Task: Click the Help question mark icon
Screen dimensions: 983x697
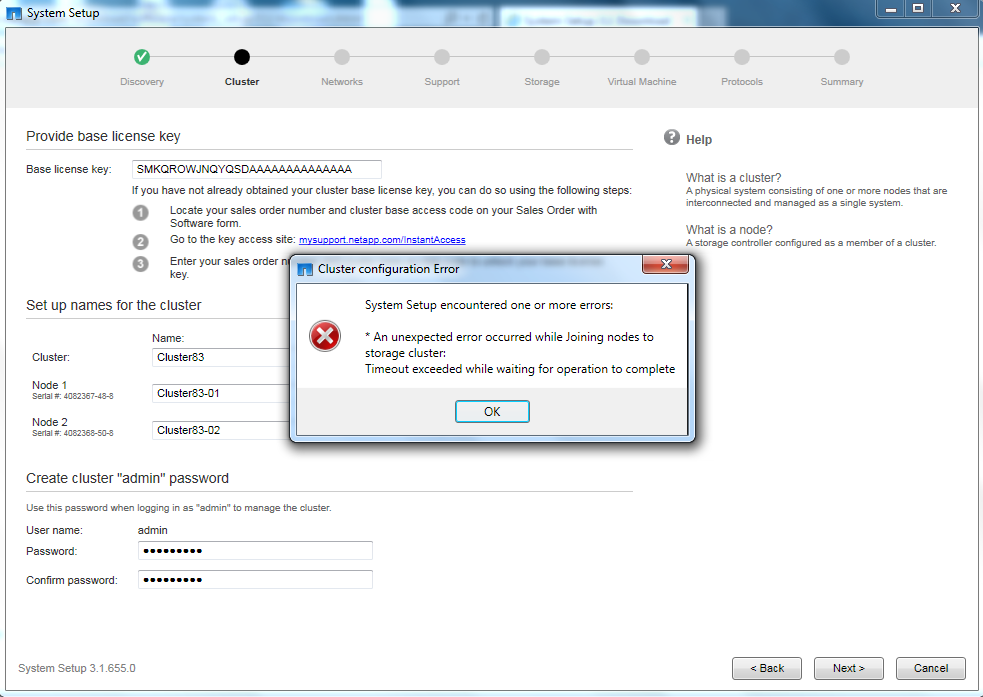Action: [671, 137]
